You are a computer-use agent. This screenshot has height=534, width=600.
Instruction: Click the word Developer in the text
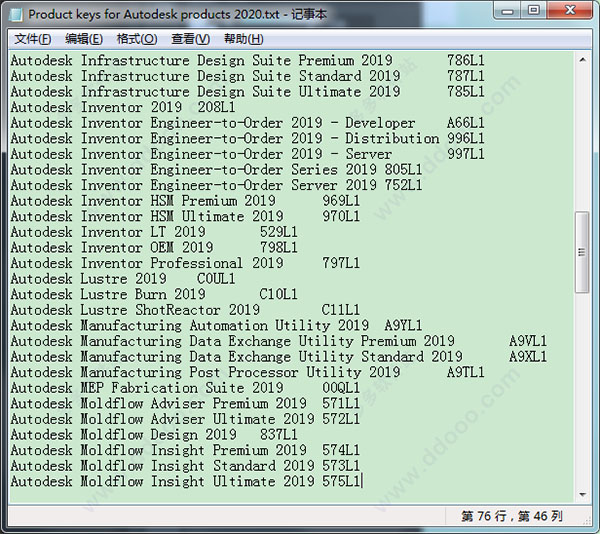click(380, 123)
